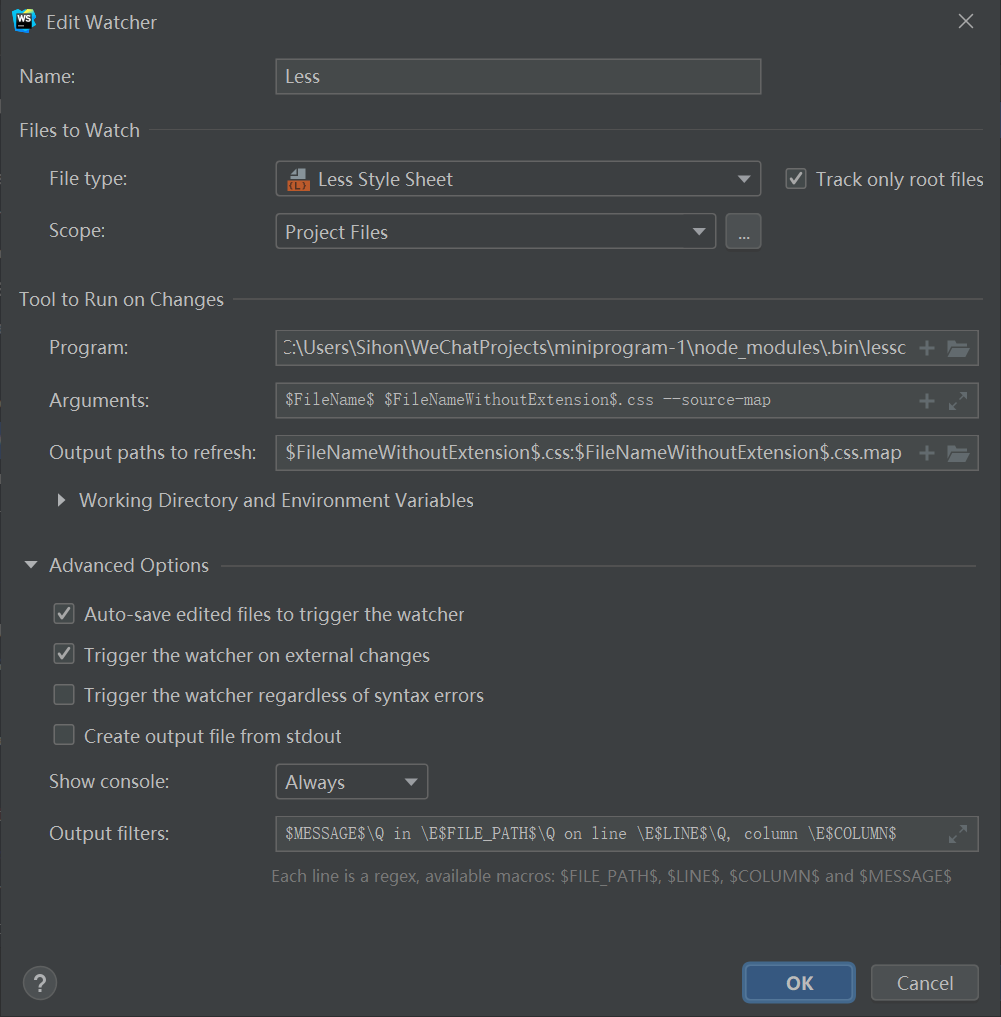Enable triggering the watcher regardless of syntax errors
1001x1017 pixels.
tap(63, 694)
